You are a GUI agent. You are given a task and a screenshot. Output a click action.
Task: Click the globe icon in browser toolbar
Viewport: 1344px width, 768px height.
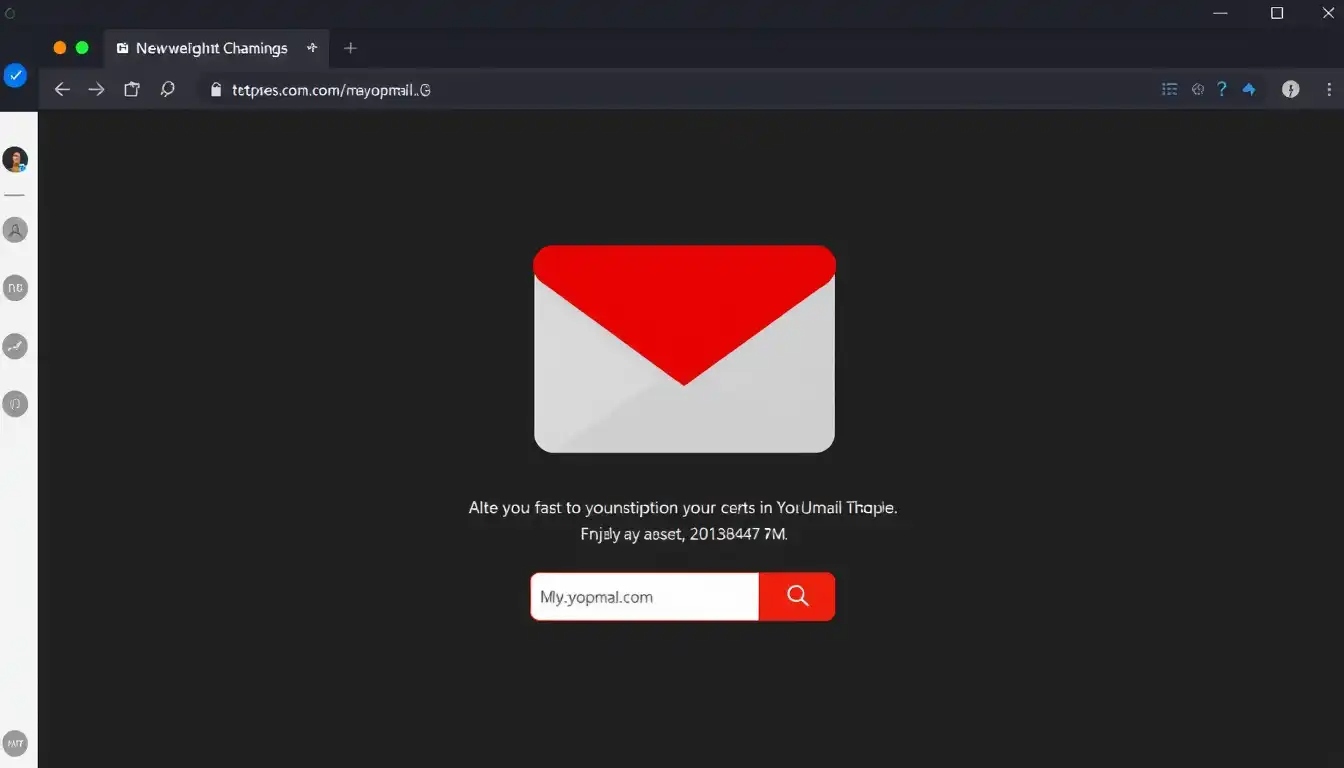1198,89
